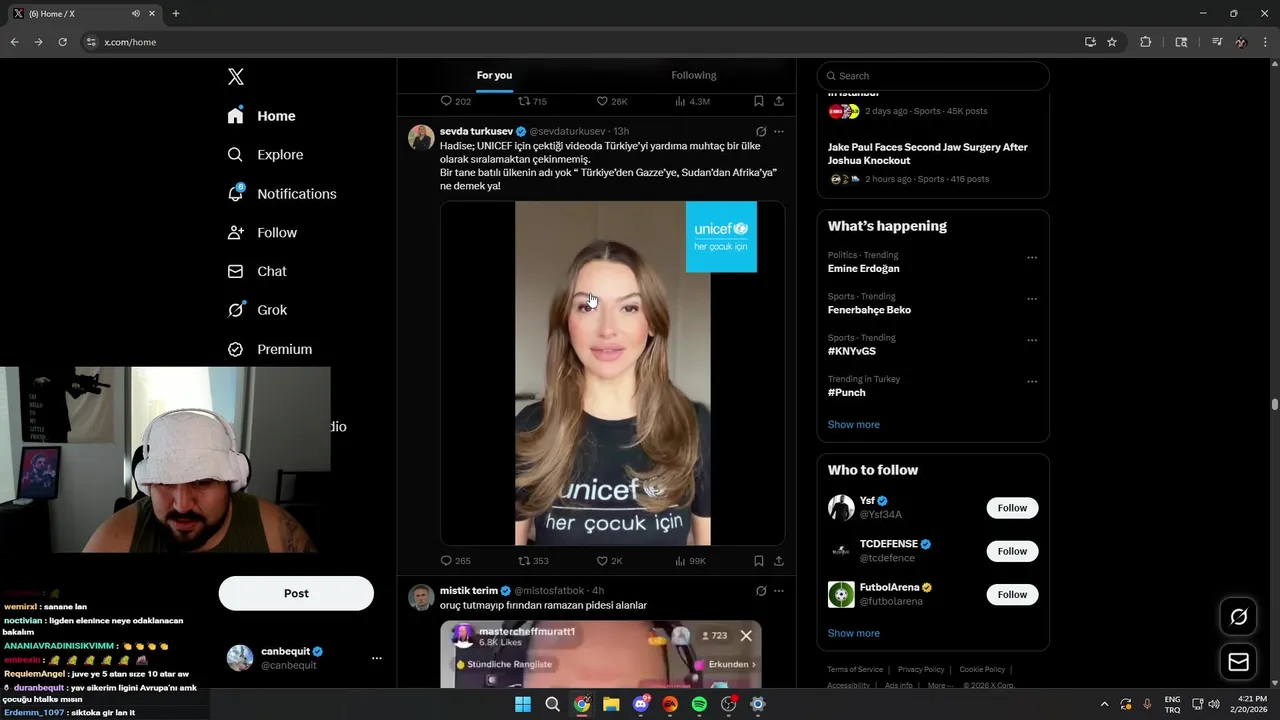This screenshot has width=1280, height=720.
Task: Play the UNICEF video in post
Action: pos(612,373)
